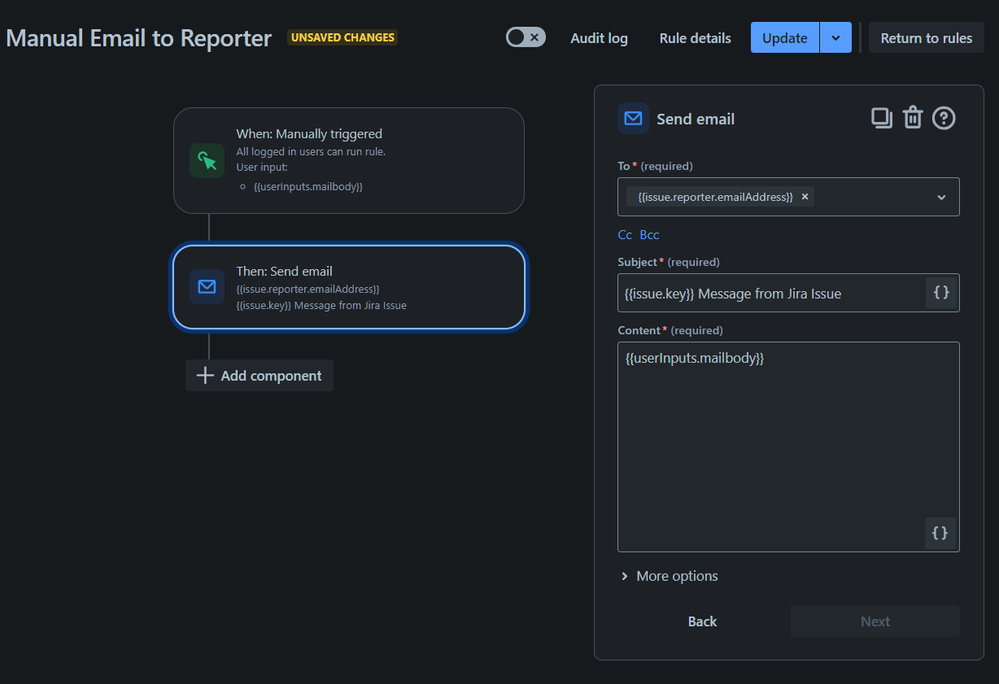Click the trigger icon on the Manually triggered card
This screenshot has height=684, width=999.
tap(206, 160)
